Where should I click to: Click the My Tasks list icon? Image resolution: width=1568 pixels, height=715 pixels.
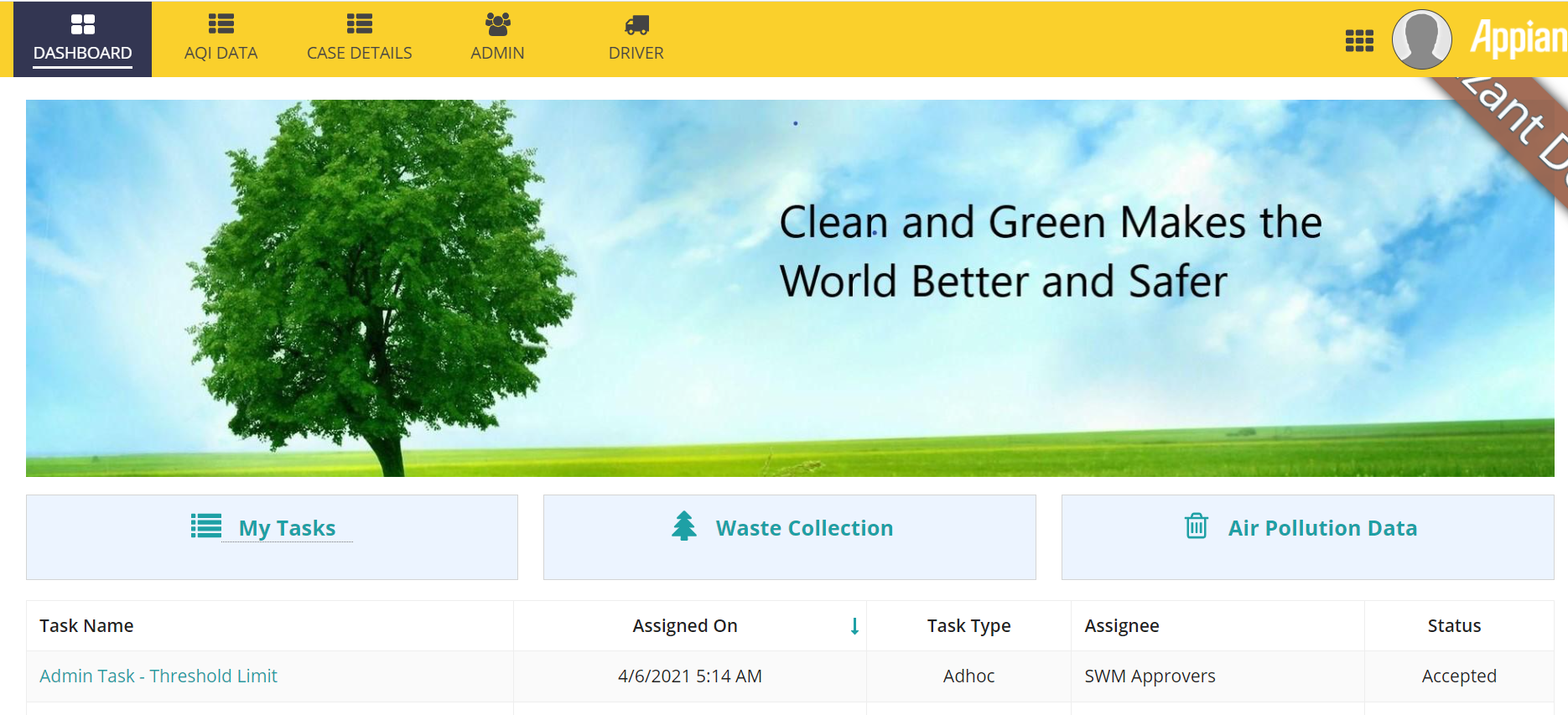point(206,526)
